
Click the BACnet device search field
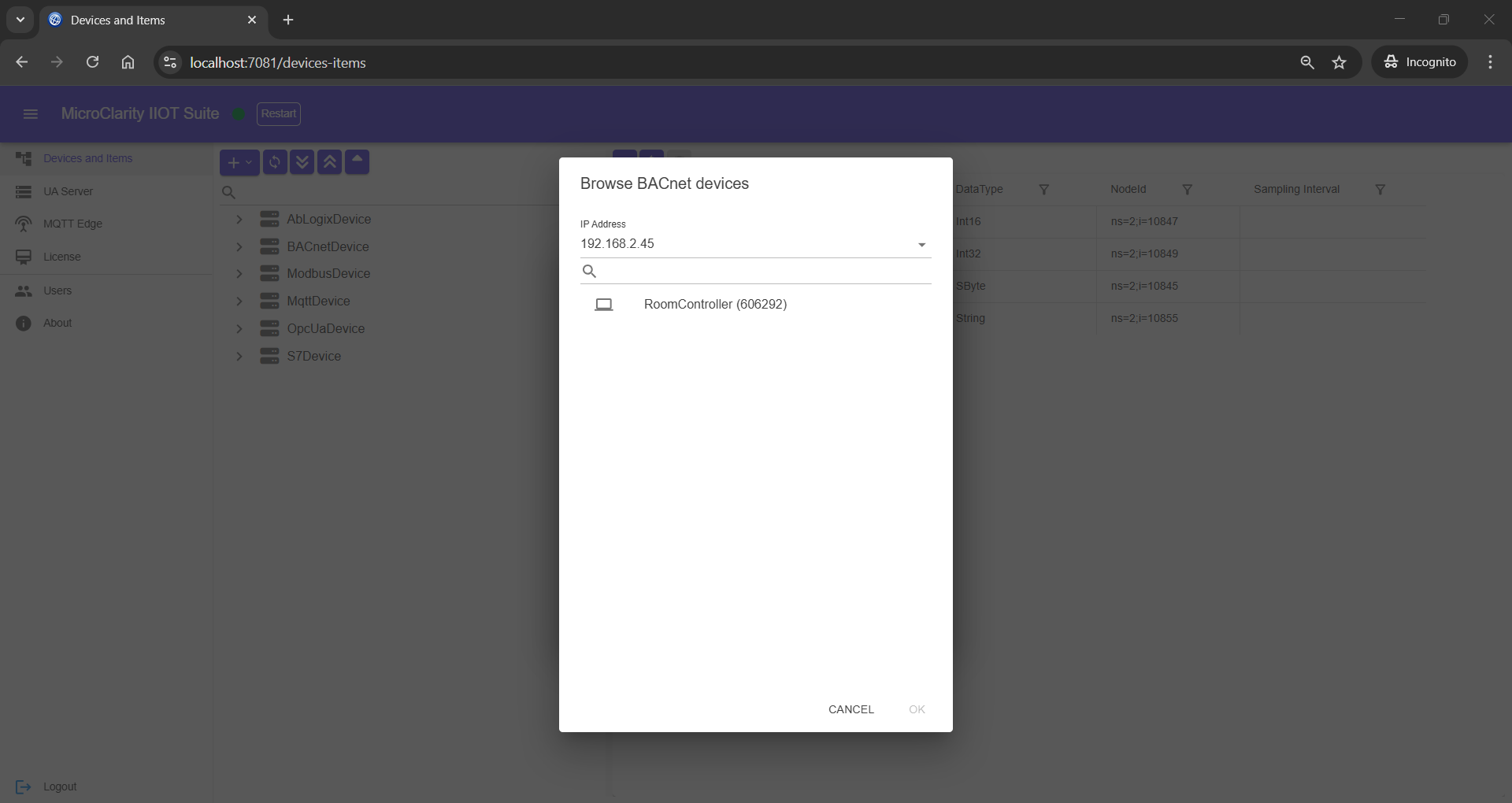pos(762,272)
